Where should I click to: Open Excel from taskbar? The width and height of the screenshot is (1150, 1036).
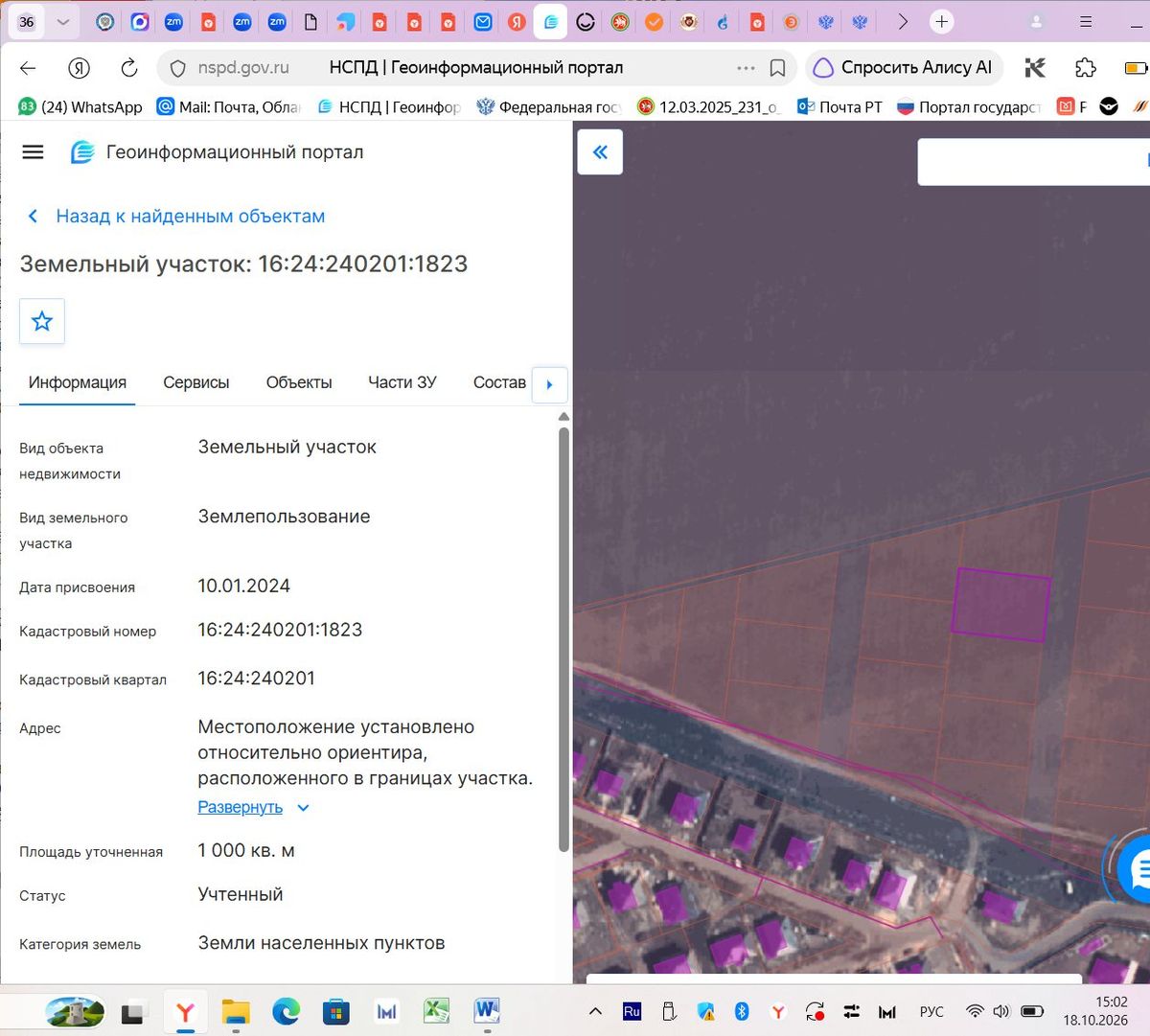tap(437, 1011)
